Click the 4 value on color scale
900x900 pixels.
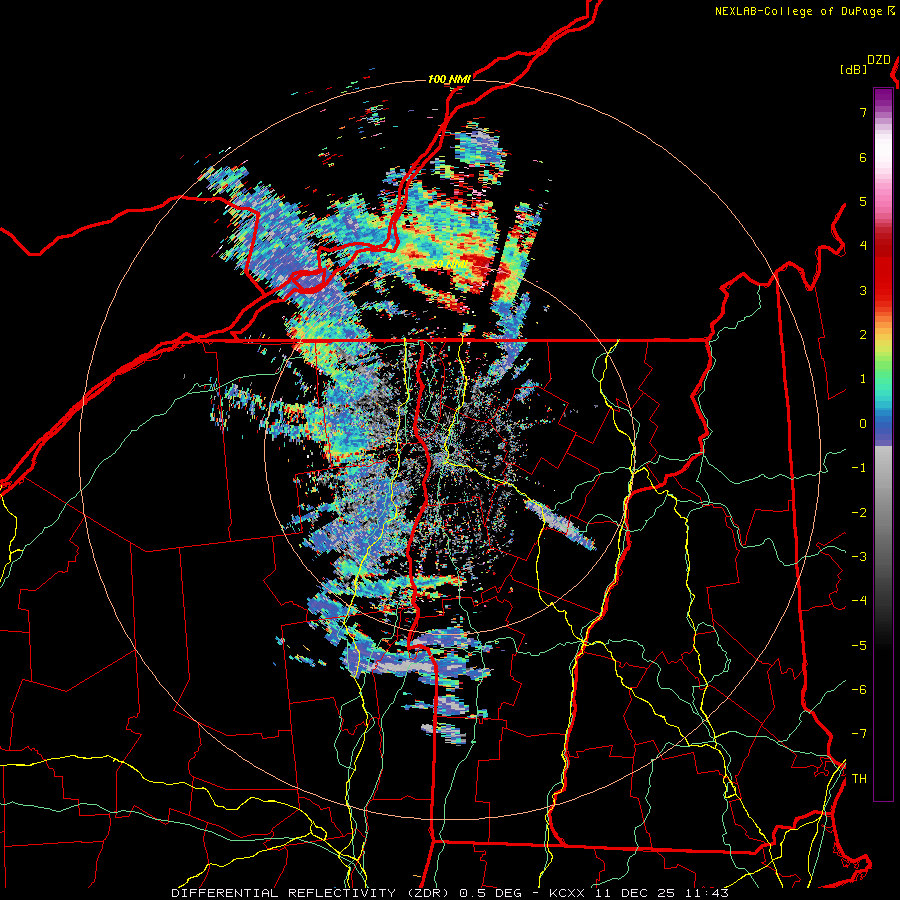863,246
